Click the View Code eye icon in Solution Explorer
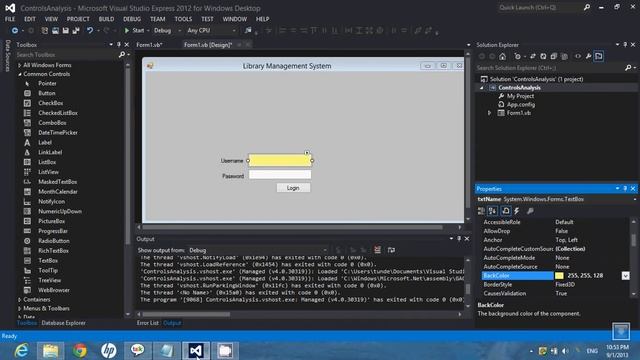This screenshot has width=640, height=360. [578, 56]
